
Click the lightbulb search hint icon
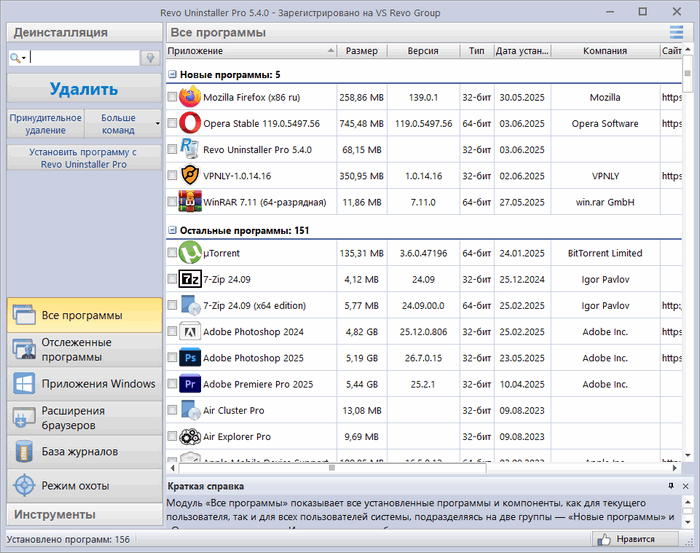[150, 58]
